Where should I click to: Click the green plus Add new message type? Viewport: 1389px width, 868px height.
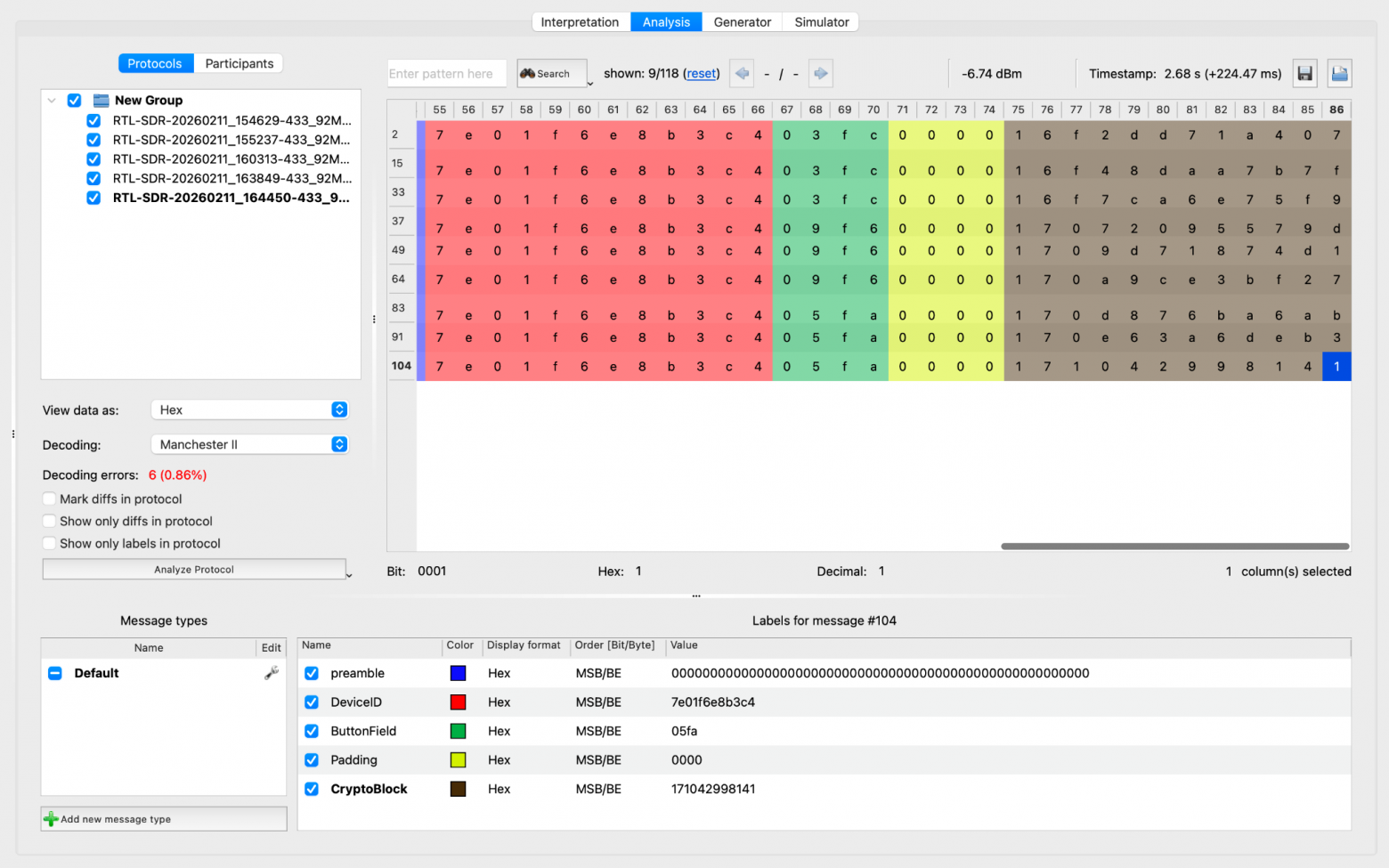point(52,819)
